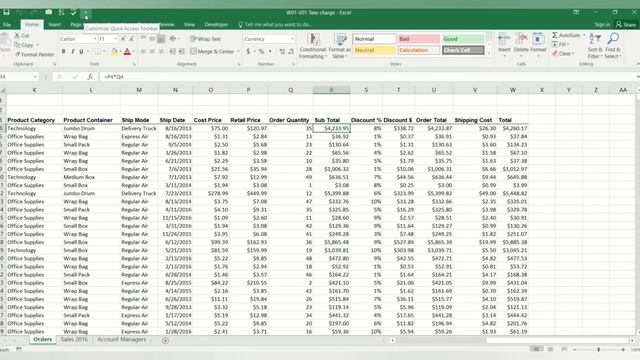Open the Sales 2016 sheet tab
This screenshot has width=640, height=360.
[74, 340]
